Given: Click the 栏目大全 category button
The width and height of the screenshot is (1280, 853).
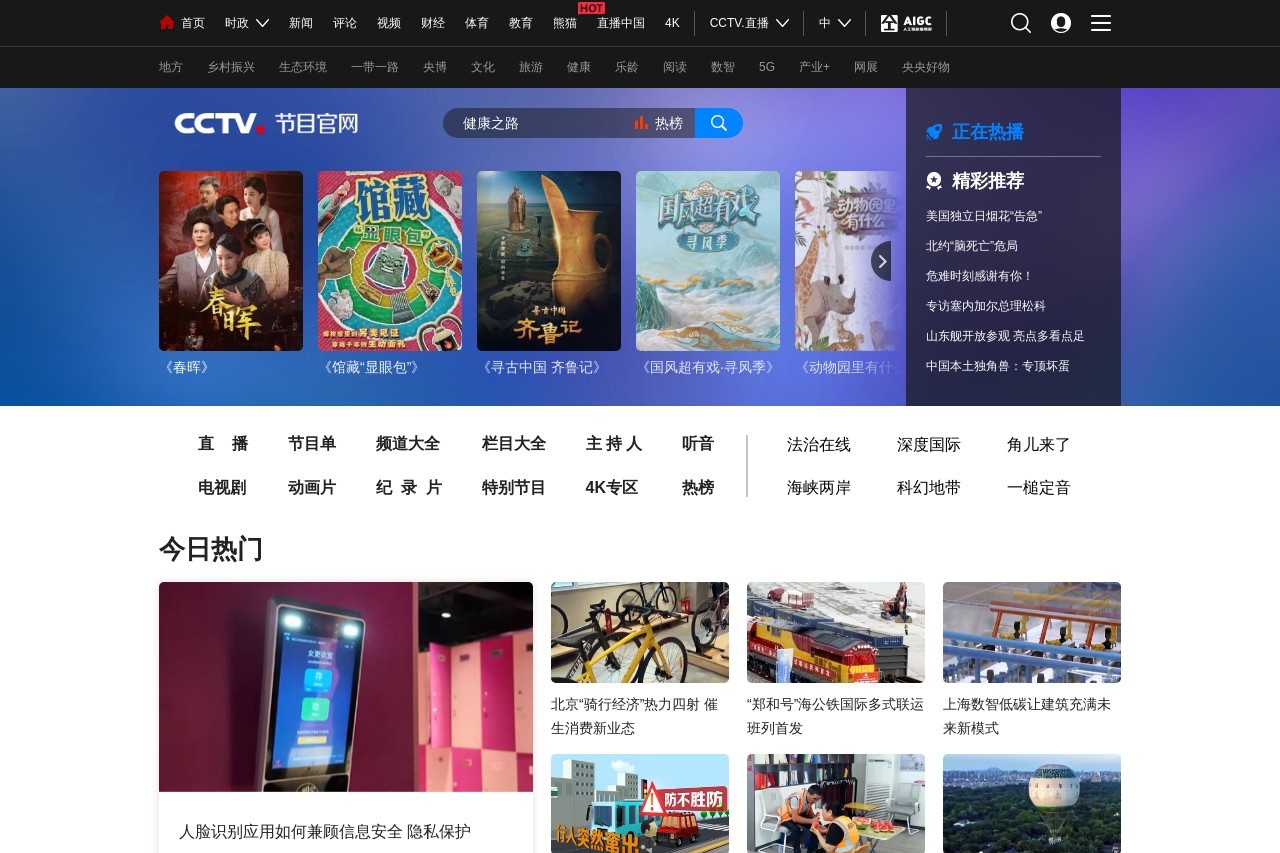Looking at the screenshot, I should (x=514, y=444).
